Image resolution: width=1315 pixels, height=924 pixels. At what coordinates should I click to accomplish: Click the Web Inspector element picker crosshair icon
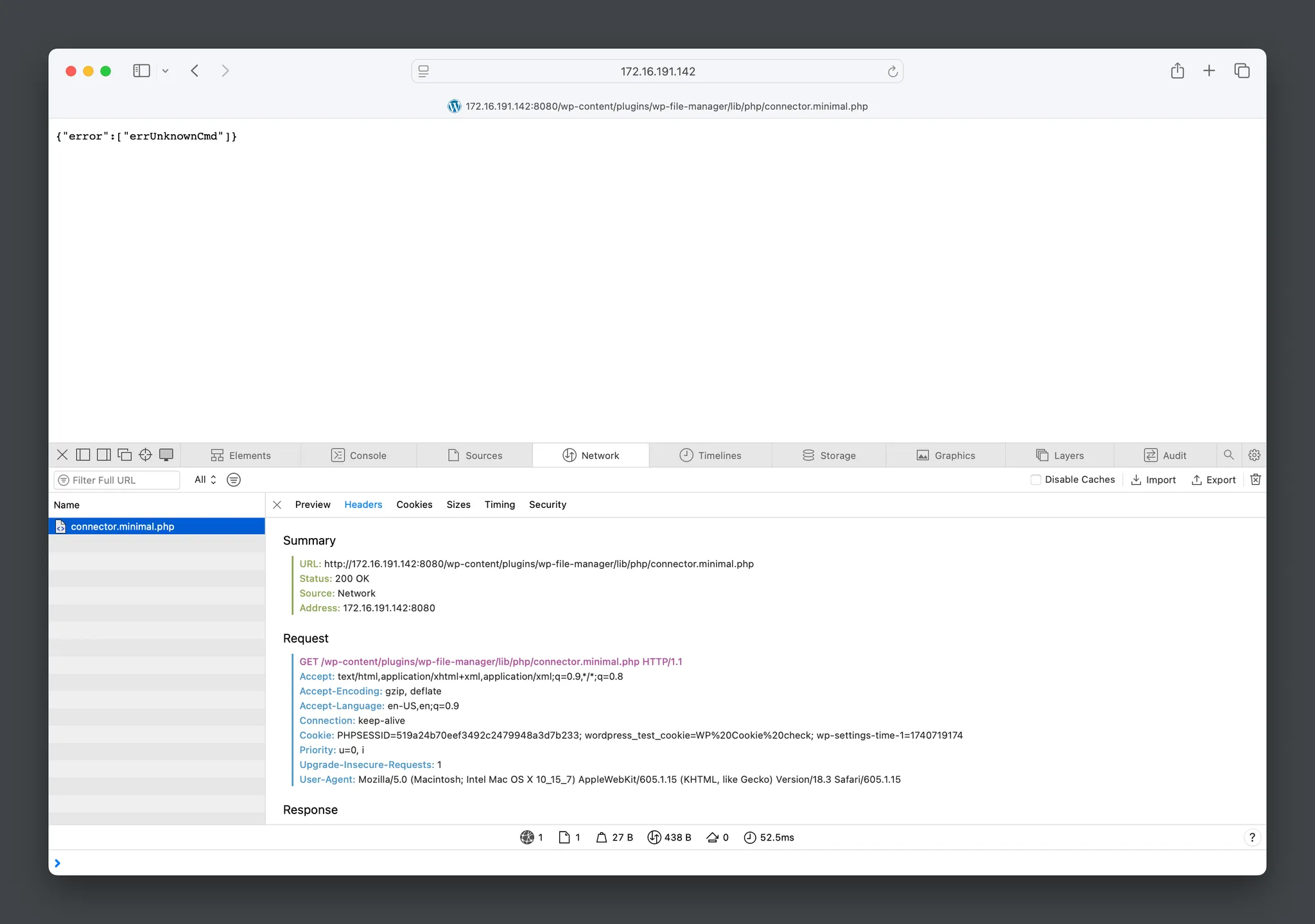tap(145, 455)
